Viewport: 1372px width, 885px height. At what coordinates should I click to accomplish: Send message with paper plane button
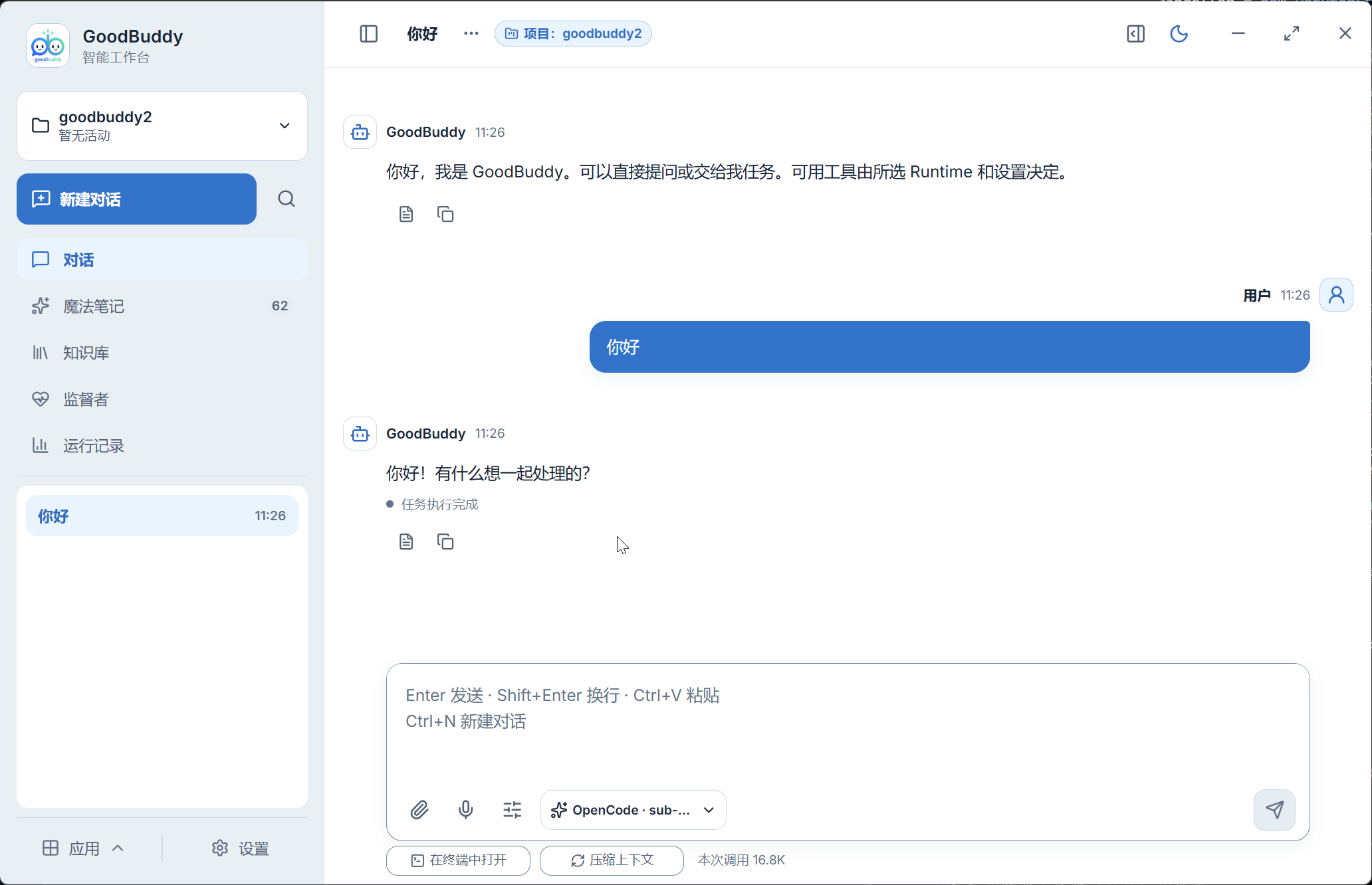click(x=1274, y=810)
